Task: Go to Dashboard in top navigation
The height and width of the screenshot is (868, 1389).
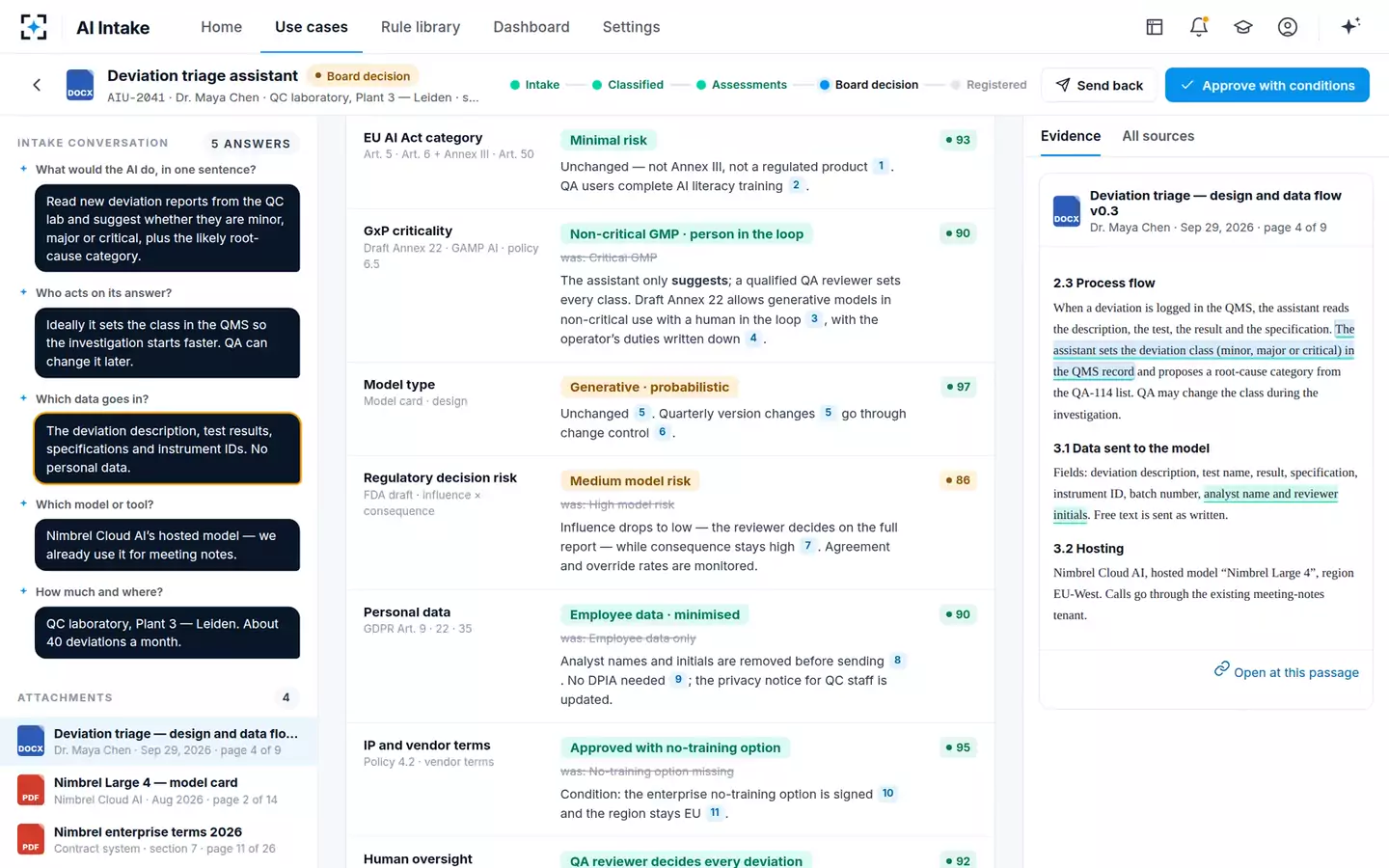Action: click(x=531, y=27)
